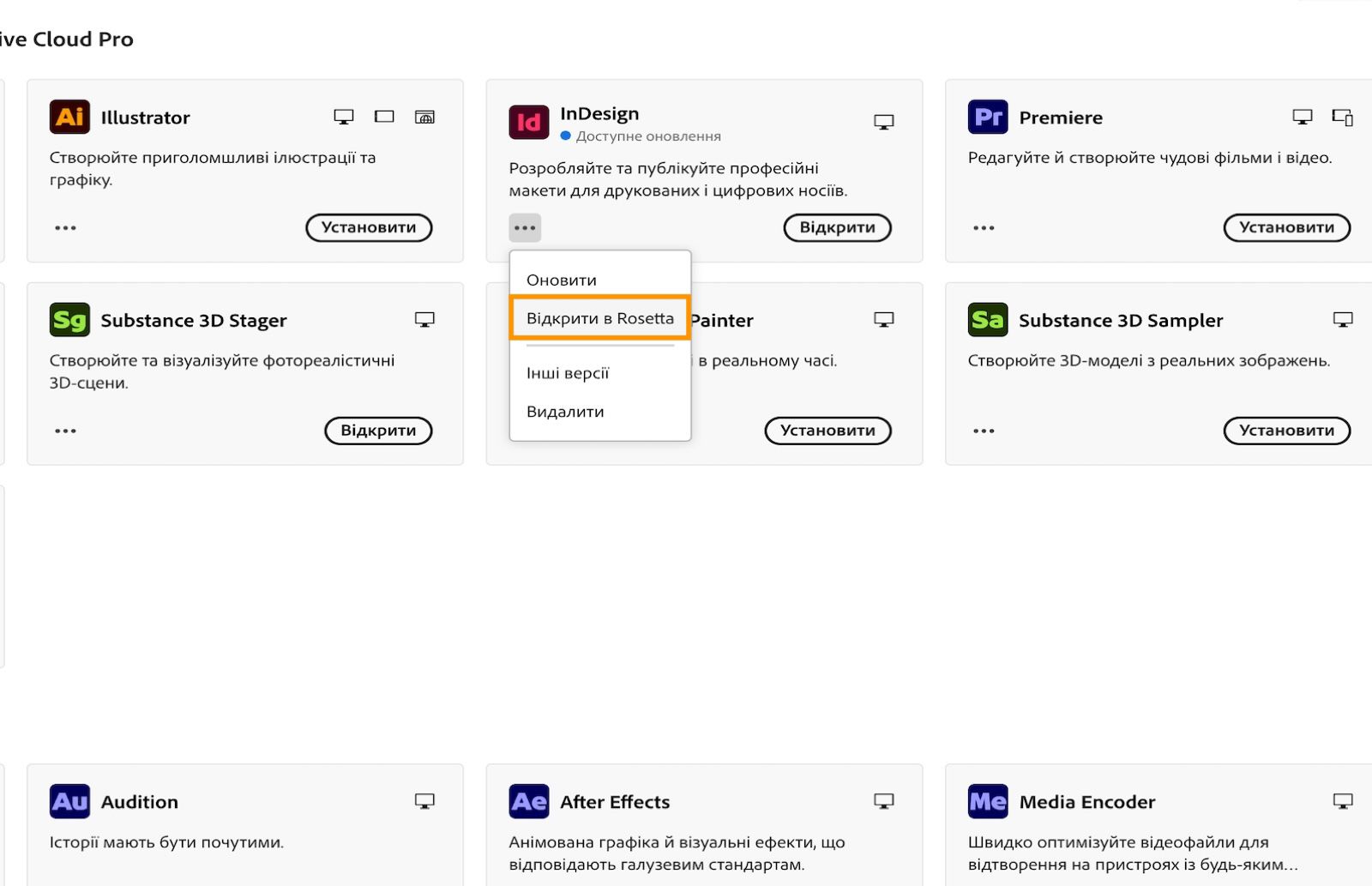The width and height of the screenshot is (1372, 886).
Task: Click the Illustrator Ai app icon
Action: point(69,117)
